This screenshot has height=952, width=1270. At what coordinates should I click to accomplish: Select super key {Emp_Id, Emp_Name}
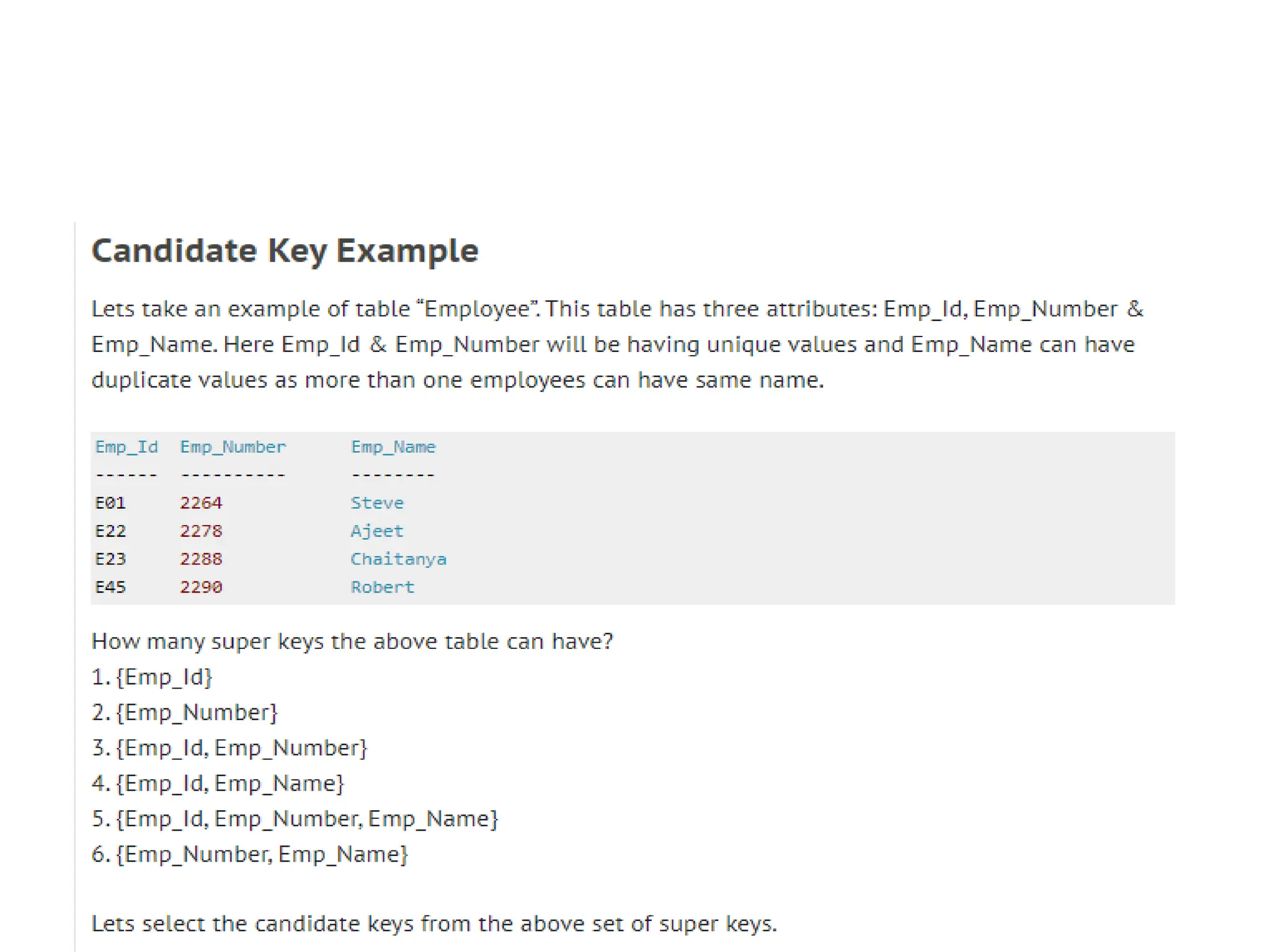218,783
